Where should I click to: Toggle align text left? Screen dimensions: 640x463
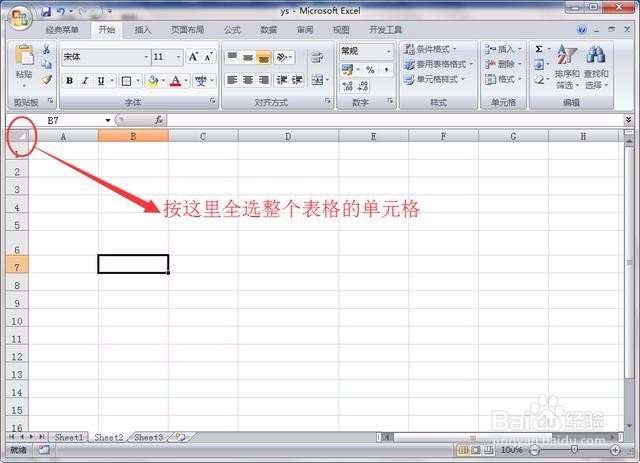click(x=232, y=80)
